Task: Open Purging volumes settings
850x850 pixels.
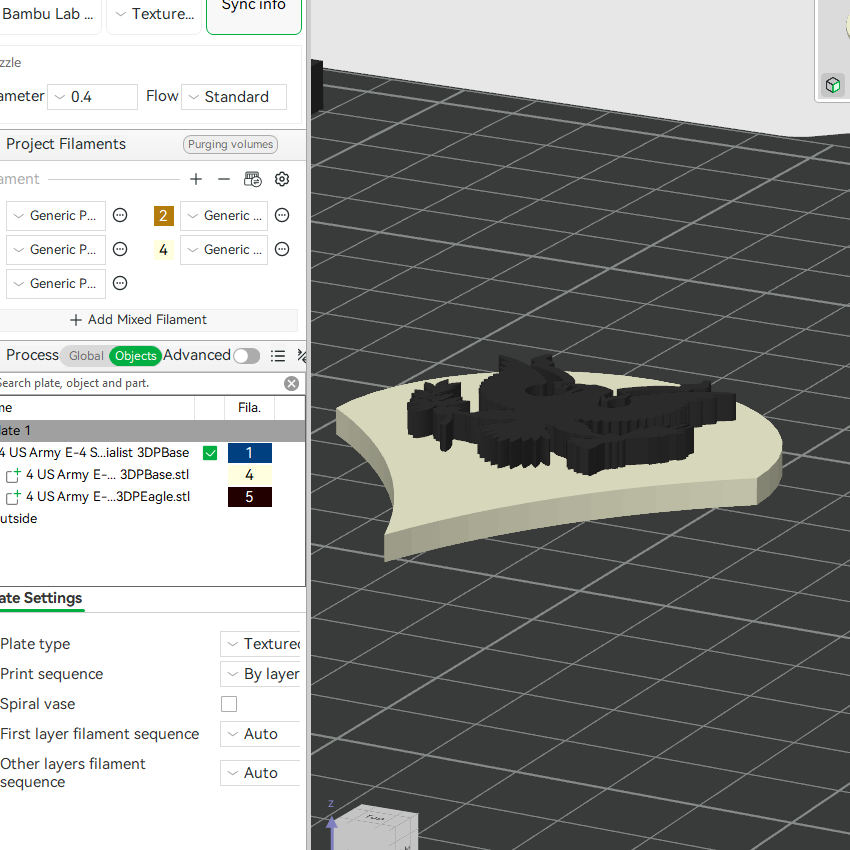Action: (230, 144)
